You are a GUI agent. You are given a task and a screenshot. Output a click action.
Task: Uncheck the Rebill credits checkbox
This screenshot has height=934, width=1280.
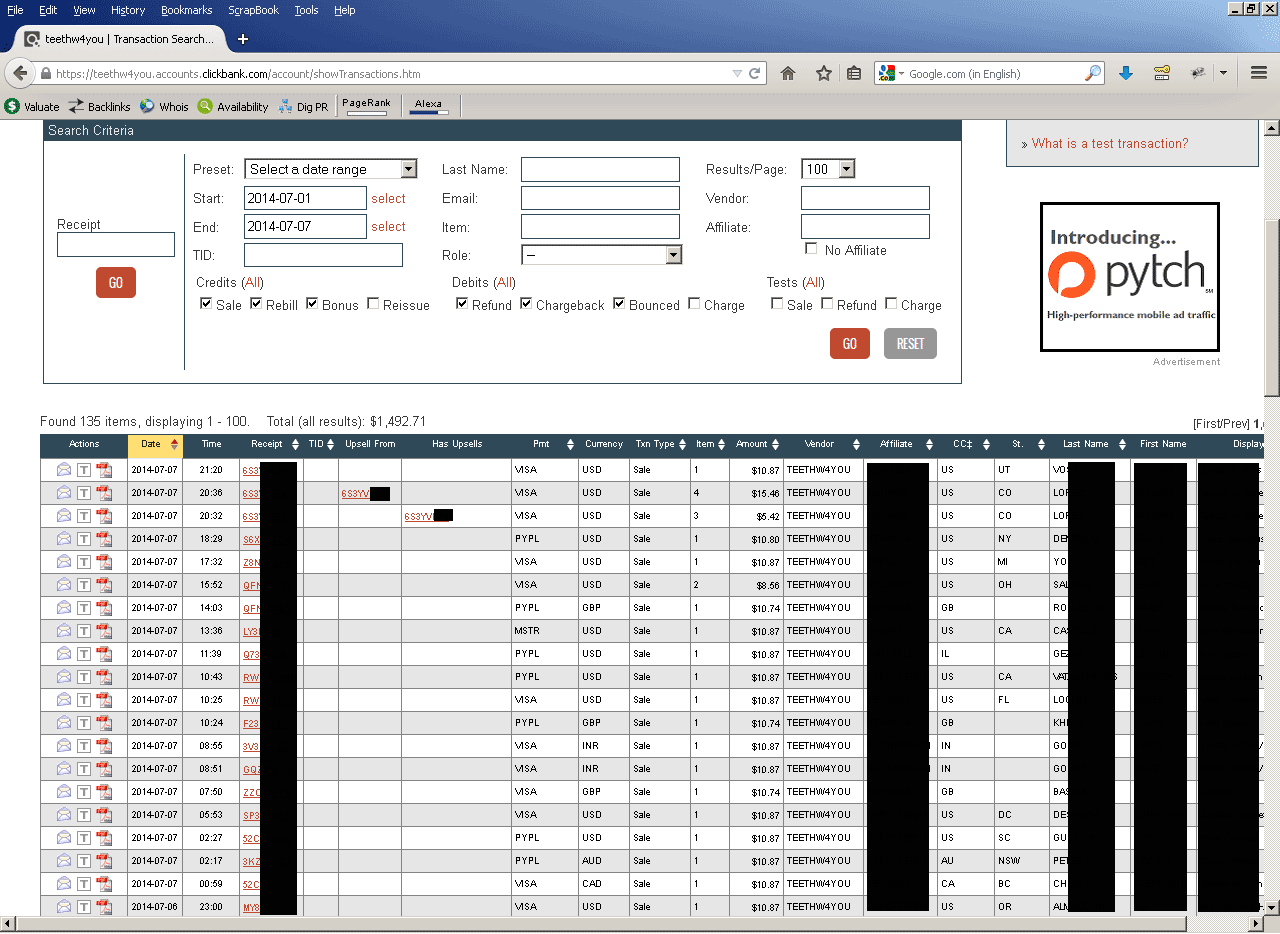tap(257, 304)
